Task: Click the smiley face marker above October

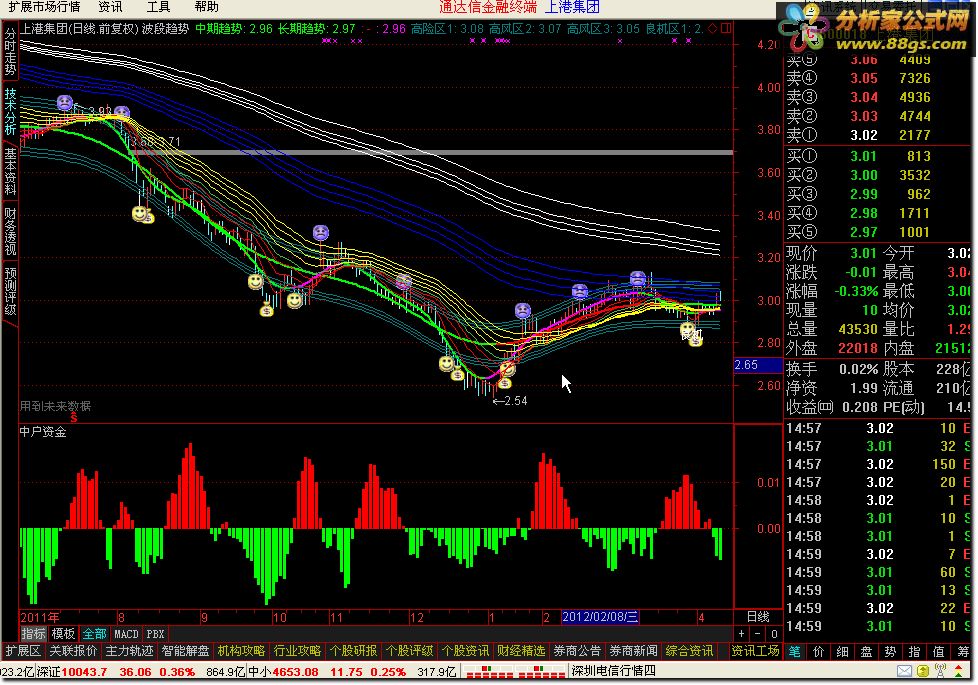Action: pos(255,282)
